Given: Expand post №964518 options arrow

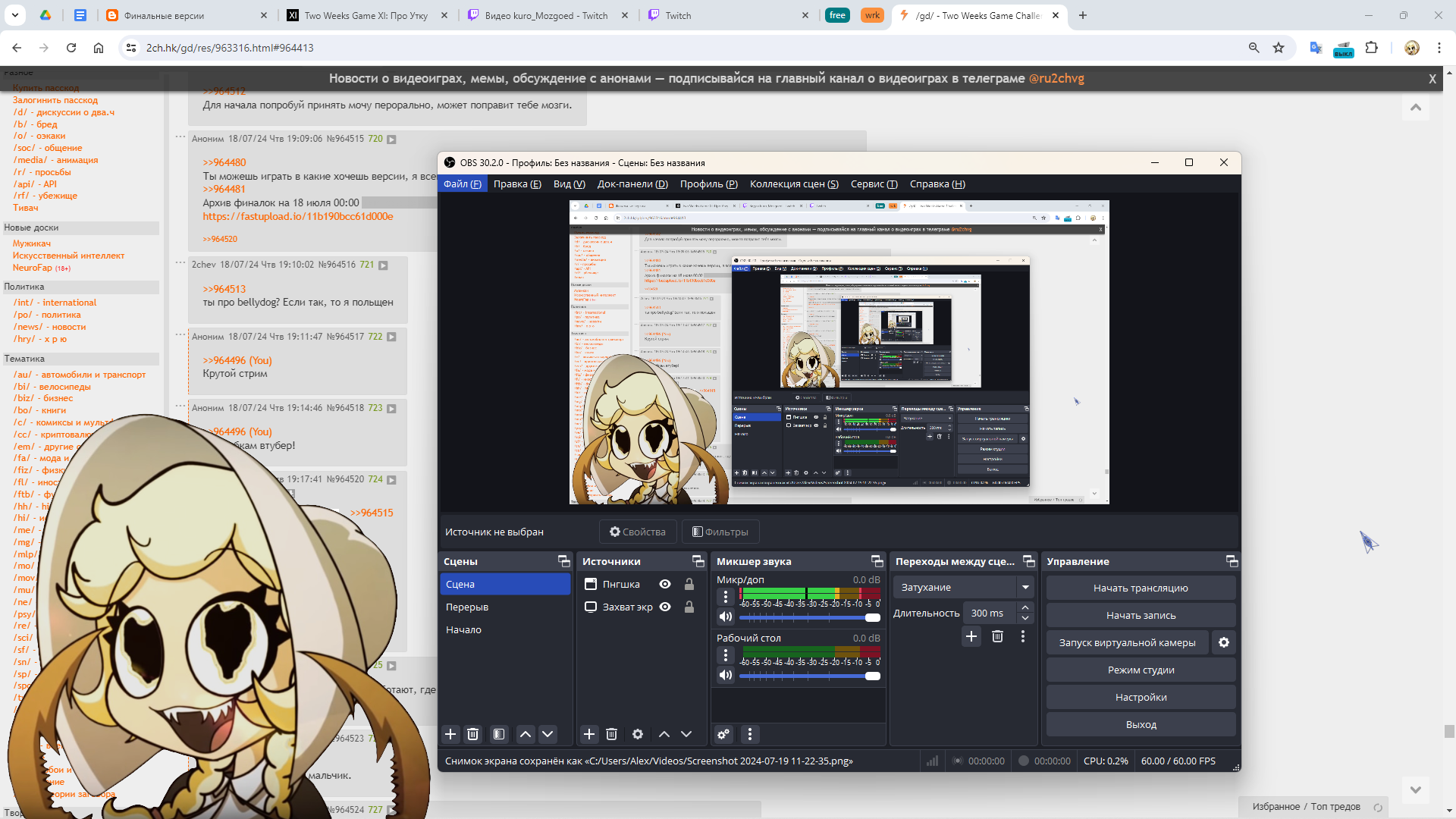Looking at the screenshot, I should click(391, 409).
